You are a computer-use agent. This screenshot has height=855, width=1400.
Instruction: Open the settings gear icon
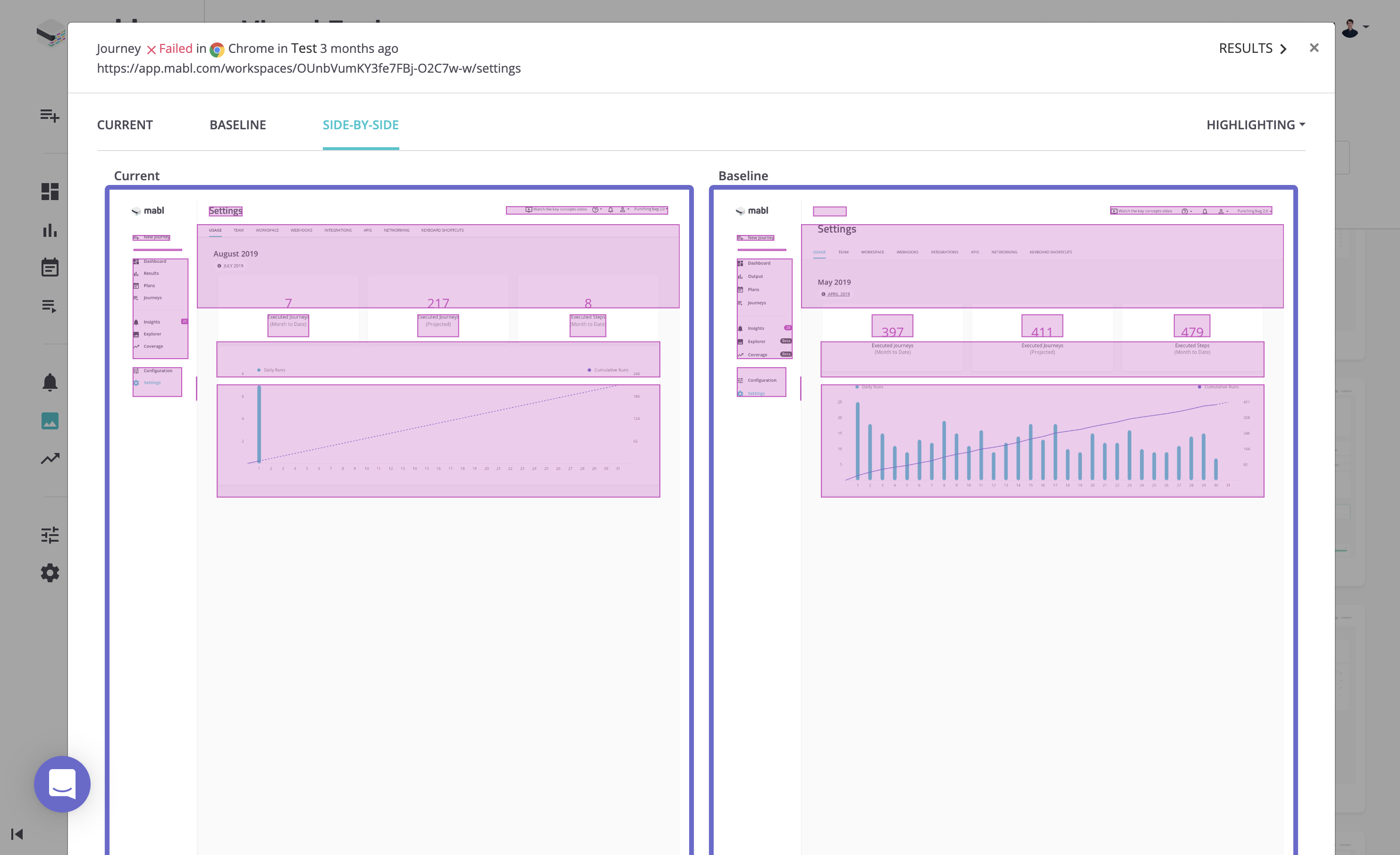point(50,573)
